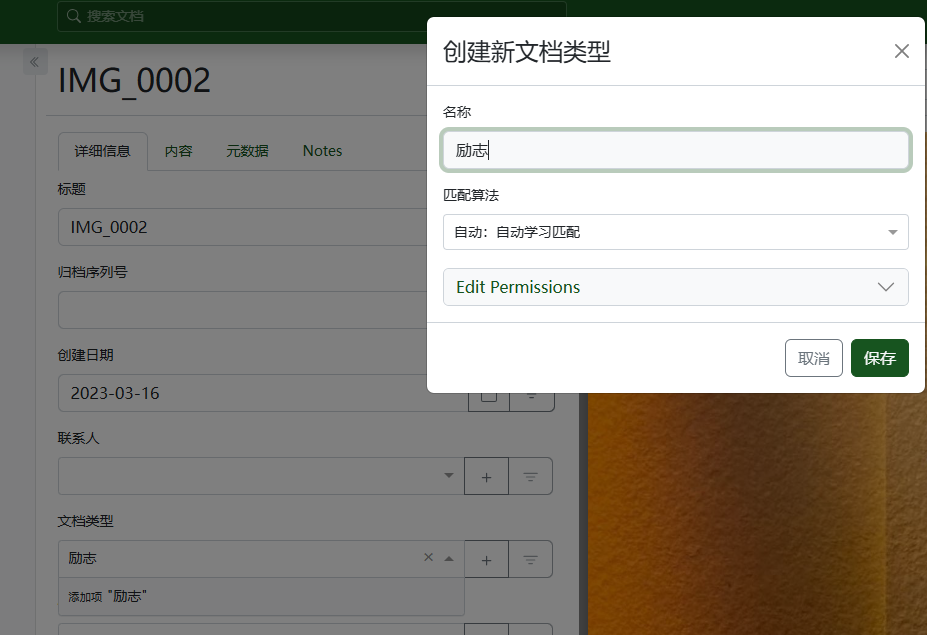Click the 取消 button
This screenshot has width=927, height=635.
click(x=813, y=358)
